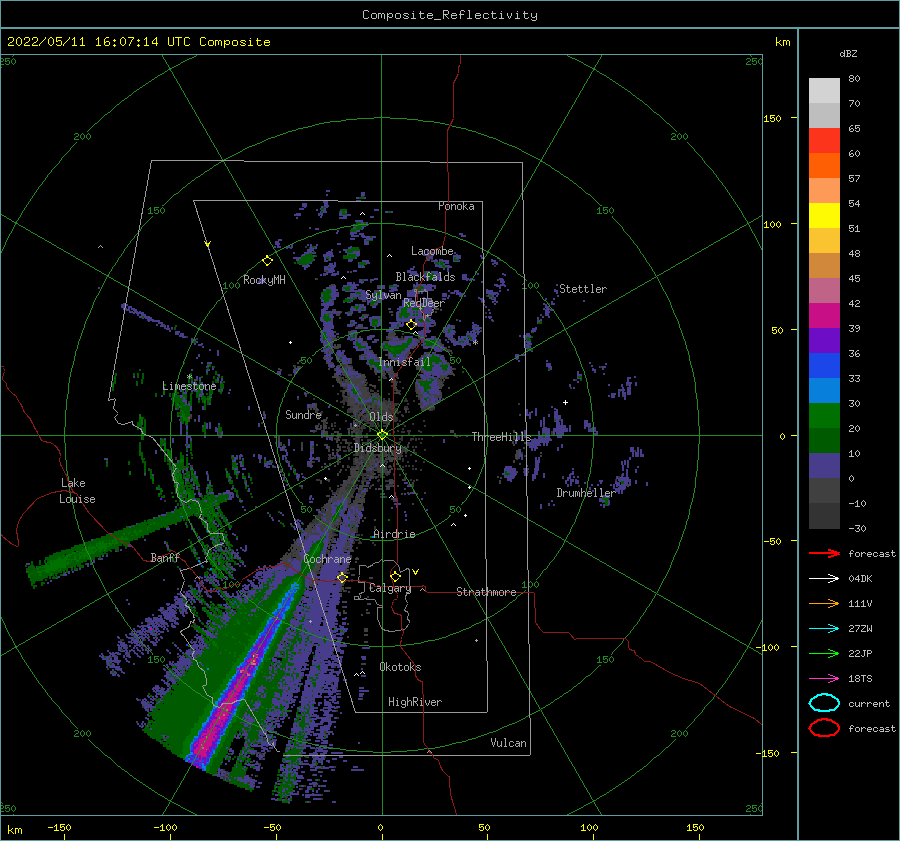Click the Olds town label
This screenshot has height=841, width=900.
(381, 417)
